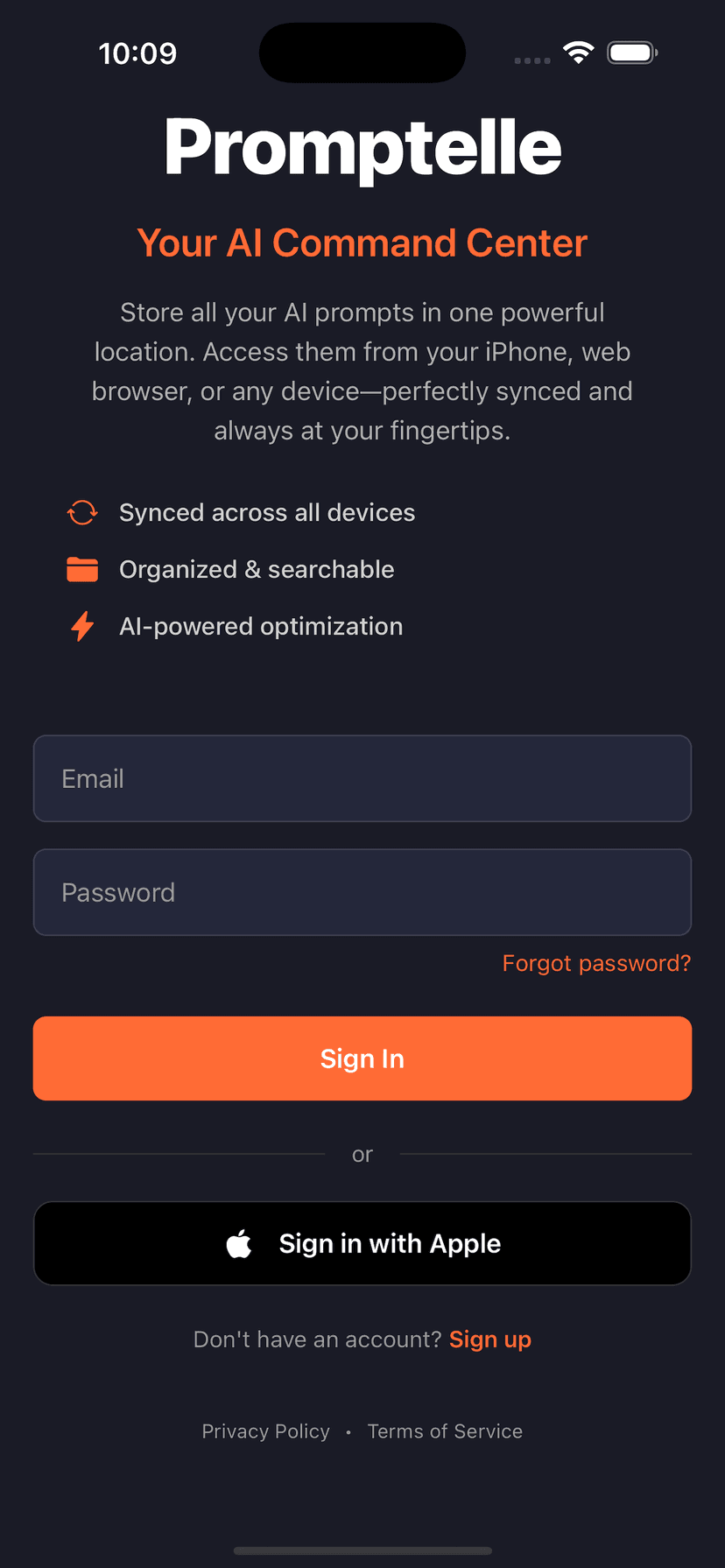Viewport: 725px width, 1568px height.
Task: Click the Sign up link
Action: click(x=489, y=1339)
